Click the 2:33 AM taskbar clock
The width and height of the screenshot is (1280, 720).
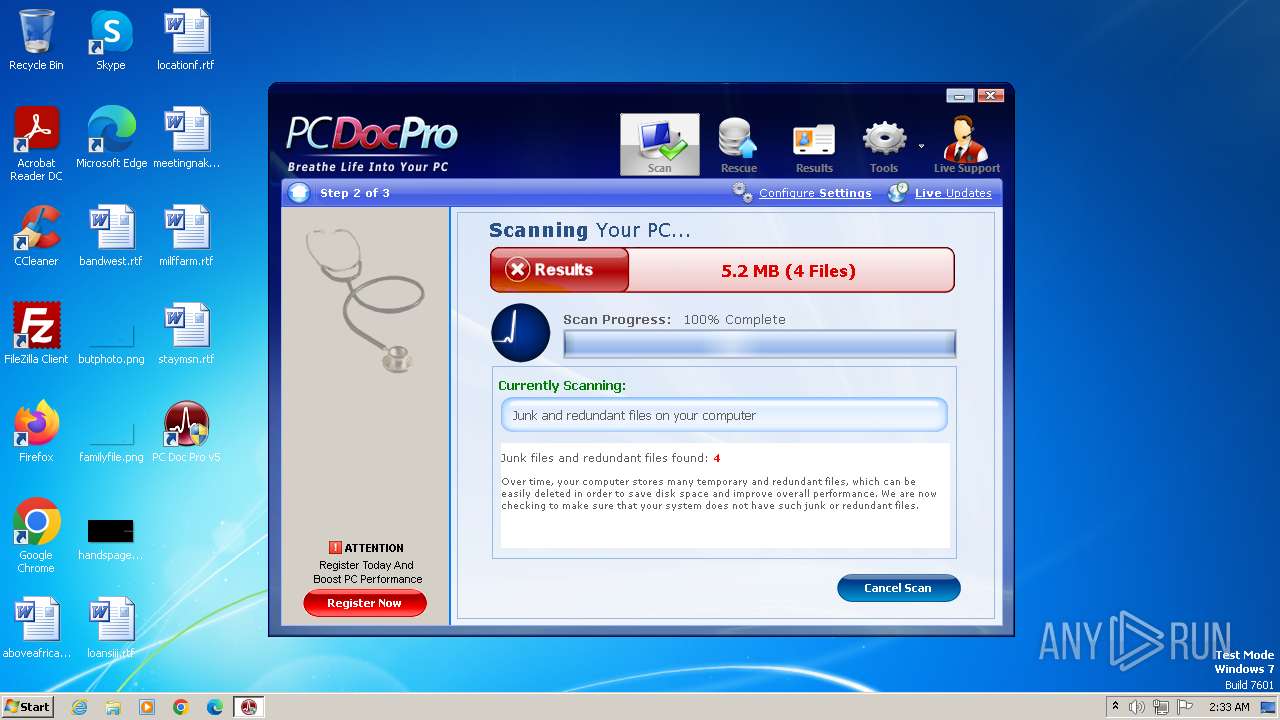point(1229,707)
